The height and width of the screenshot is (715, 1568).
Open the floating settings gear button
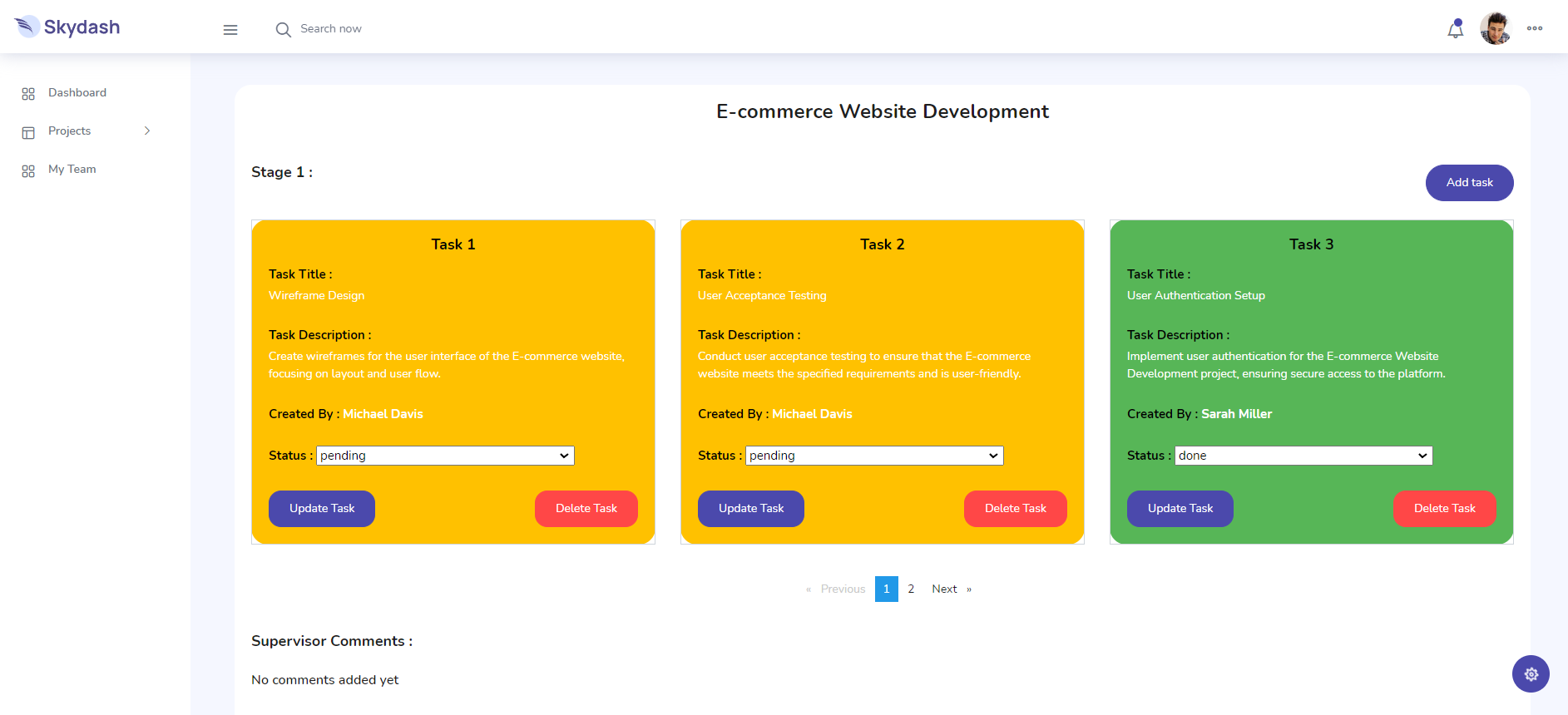(1531, 674)
